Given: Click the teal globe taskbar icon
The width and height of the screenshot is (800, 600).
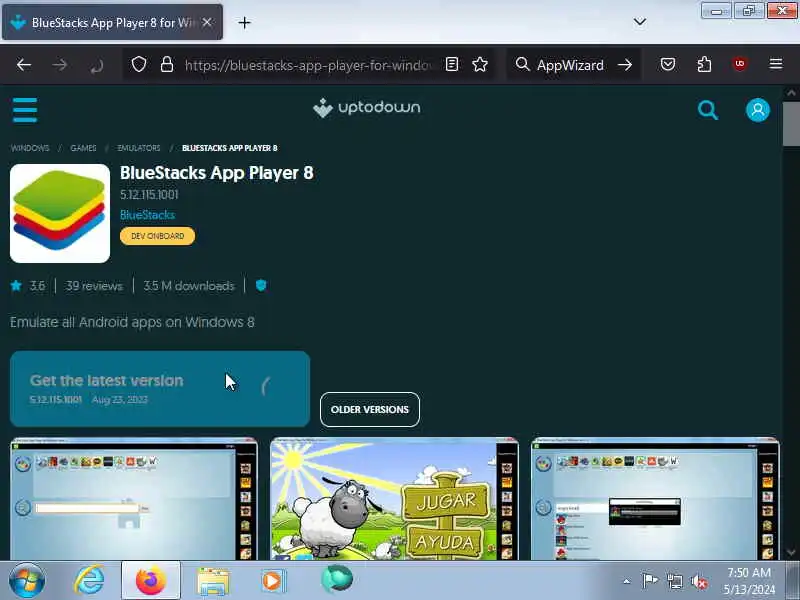Looking at the screenshot, I should 337,579.
